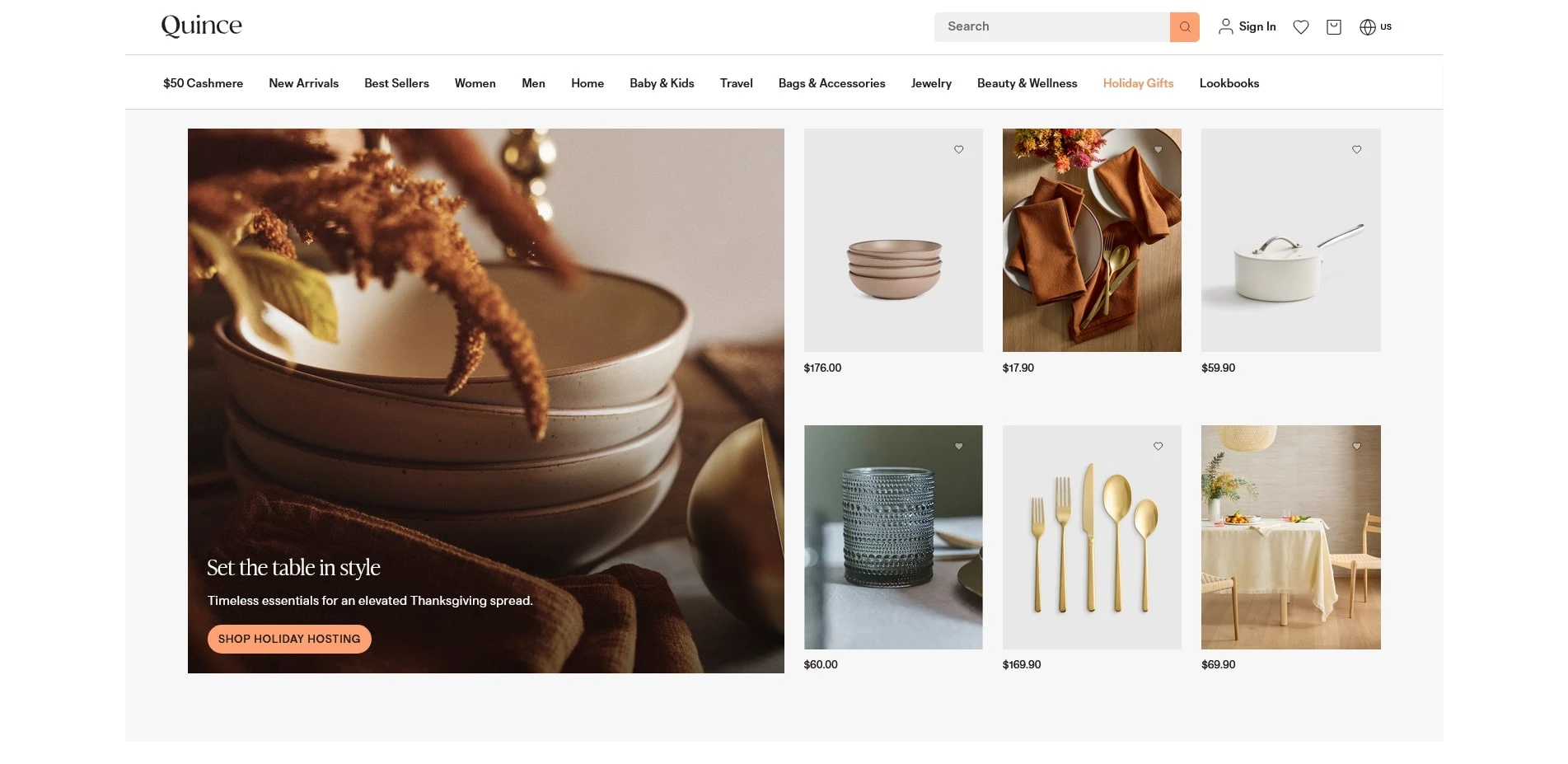The image size is (1568, 764).
Task: Open the shopping bag cart icon
Action: click(x=1333, y=27)
